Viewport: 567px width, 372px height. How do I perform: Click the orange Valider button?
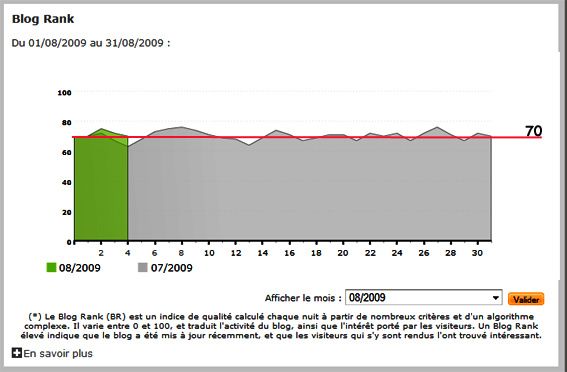click(x=526, y=299)
